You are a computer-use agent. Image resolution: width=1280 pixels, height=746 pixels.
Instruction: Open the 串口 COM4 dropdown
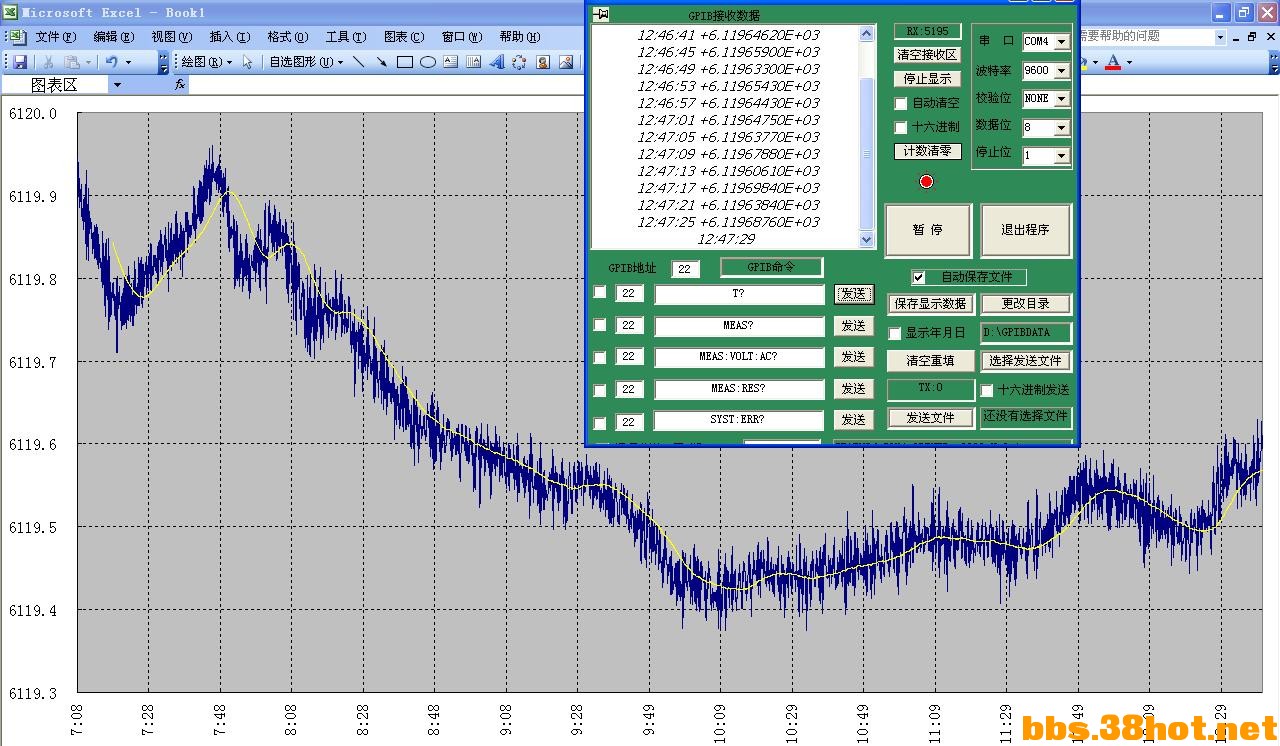click(x=1061, y=43)
